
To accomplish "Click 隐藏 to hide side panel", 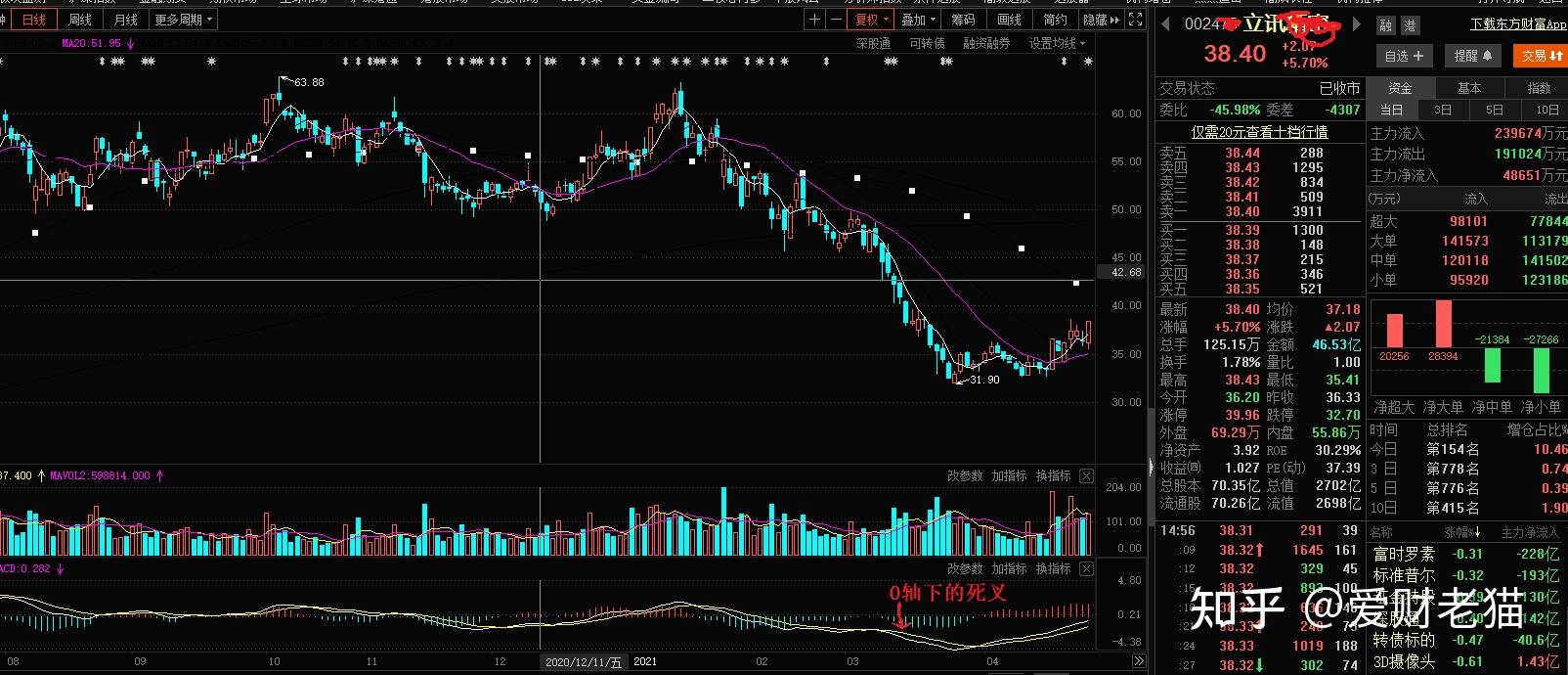I will 1101,20.
